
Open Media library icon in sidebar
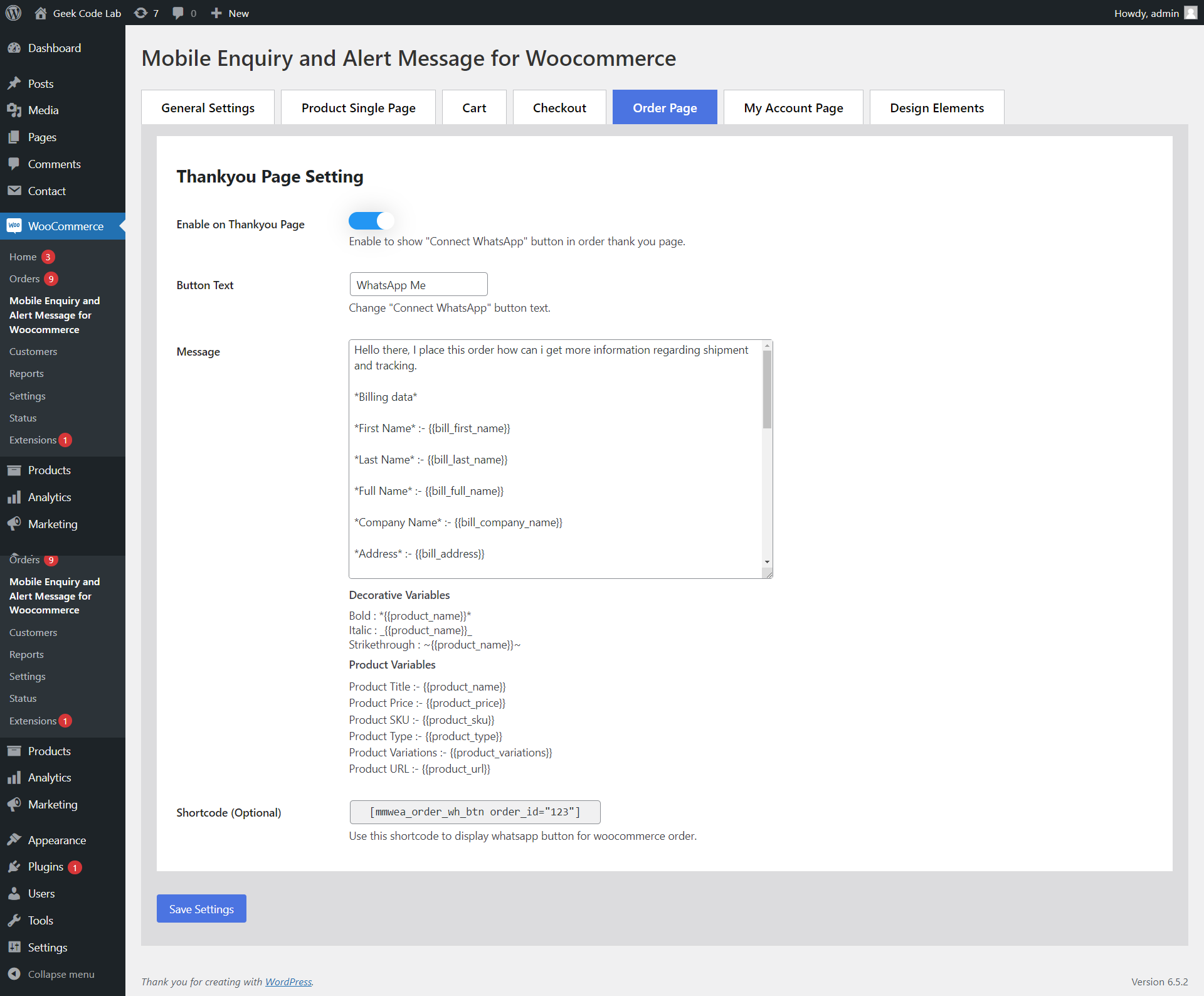click(14, 110)
